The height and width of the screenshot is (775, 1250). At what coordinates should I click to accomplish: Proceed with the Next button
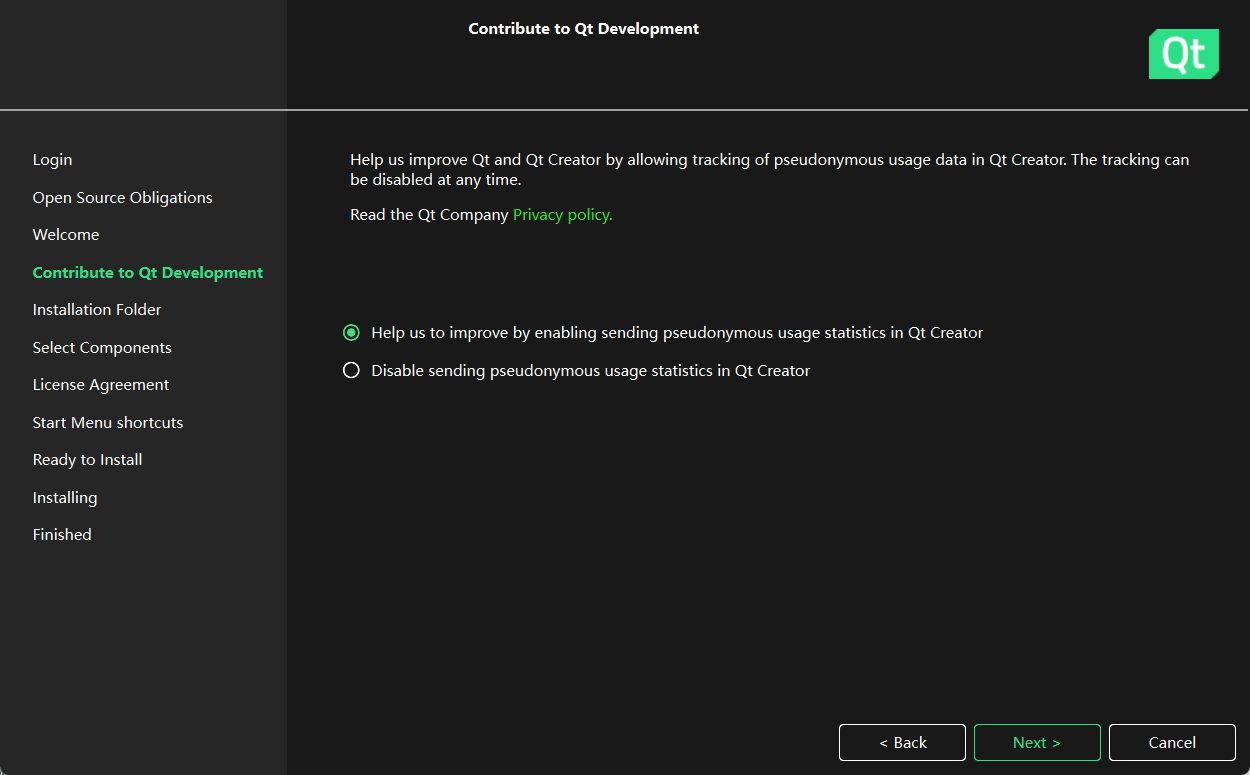tap(1037, 742)
